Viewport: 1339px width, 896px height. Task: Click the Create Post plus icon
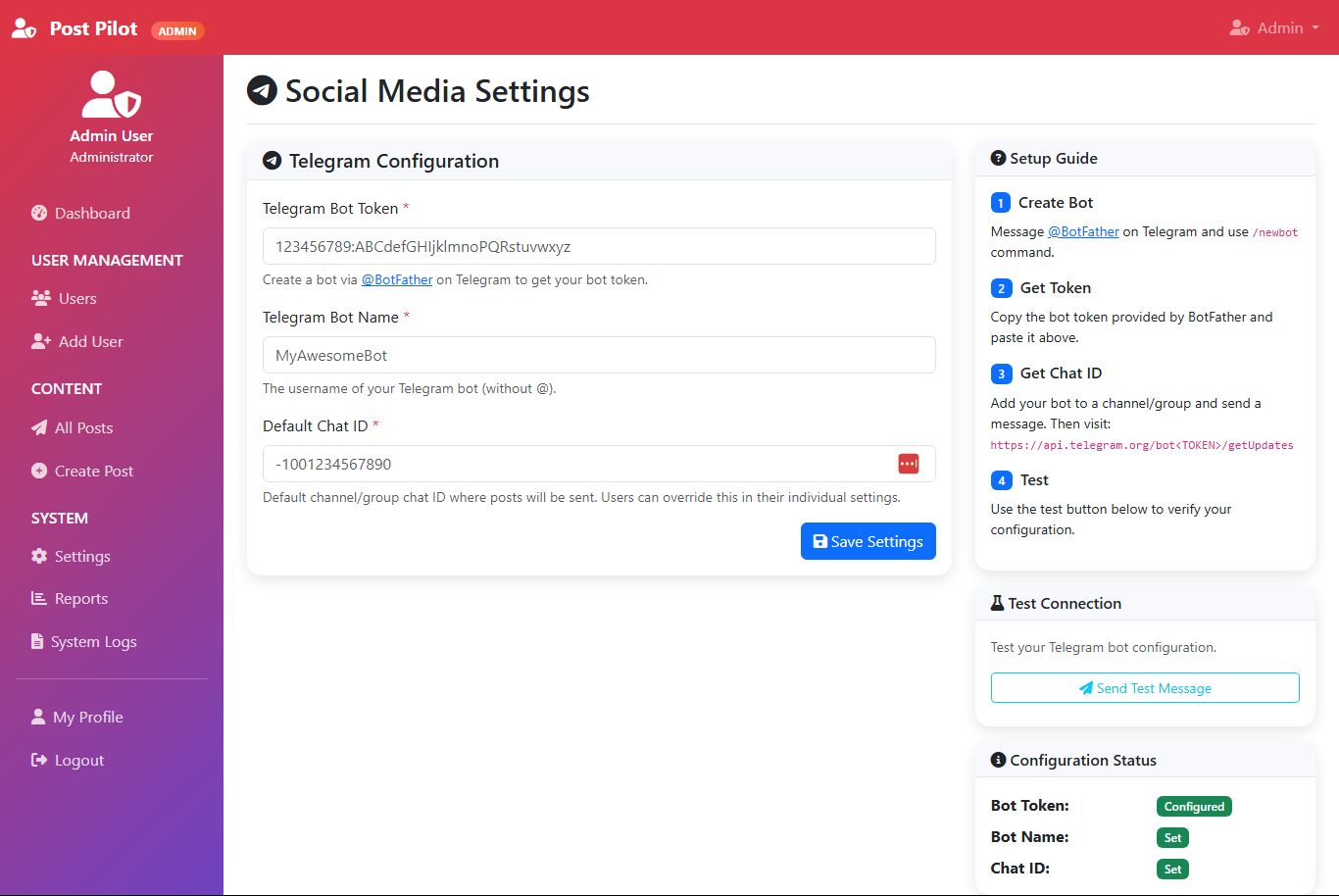click(x=39, y=471)
